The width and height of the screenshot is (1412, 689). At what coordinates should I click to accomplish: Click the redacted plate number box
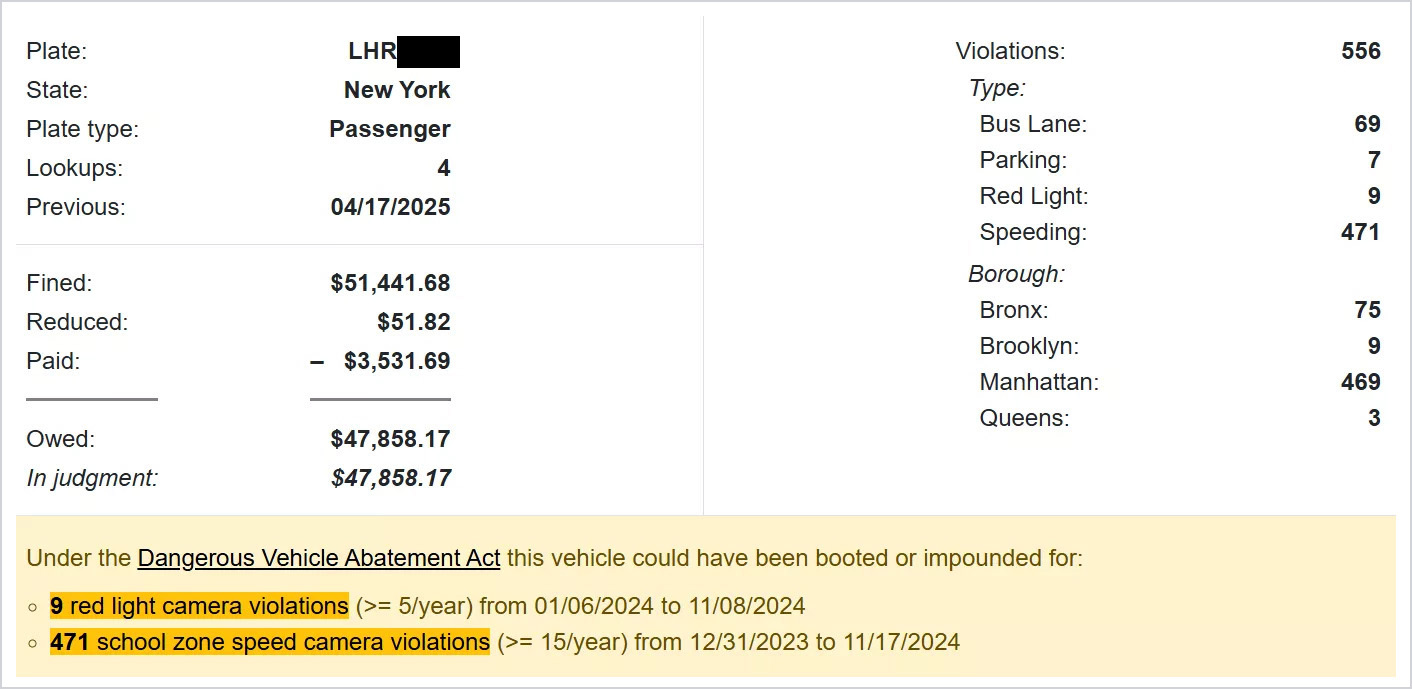point(428,51)
